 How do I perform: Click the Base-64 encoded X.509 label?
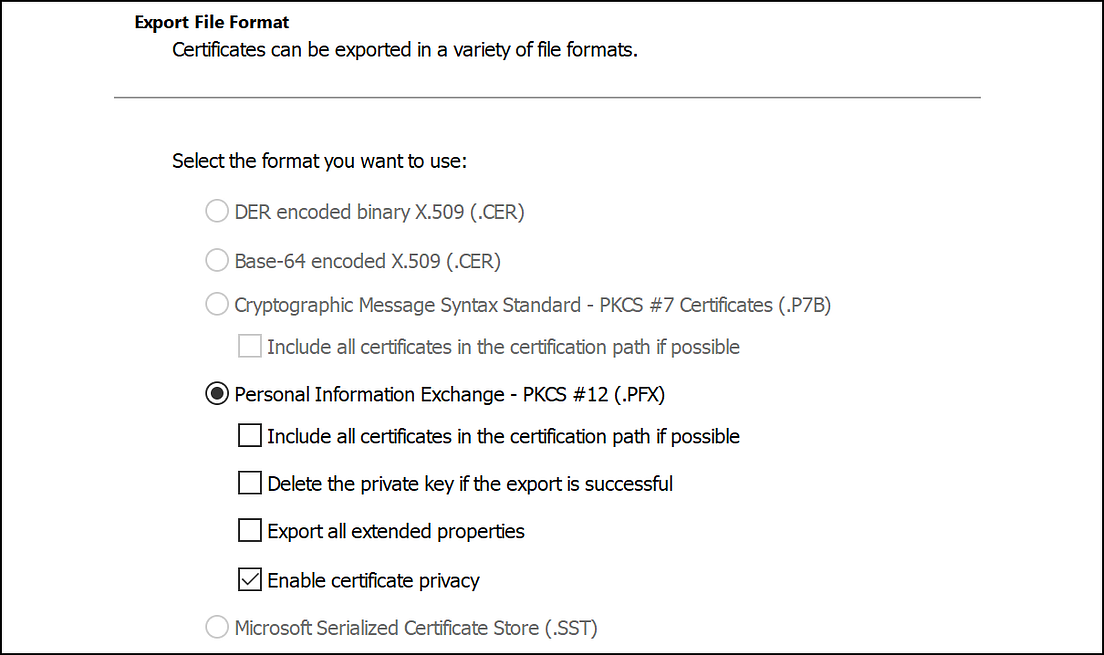(368, 260)
